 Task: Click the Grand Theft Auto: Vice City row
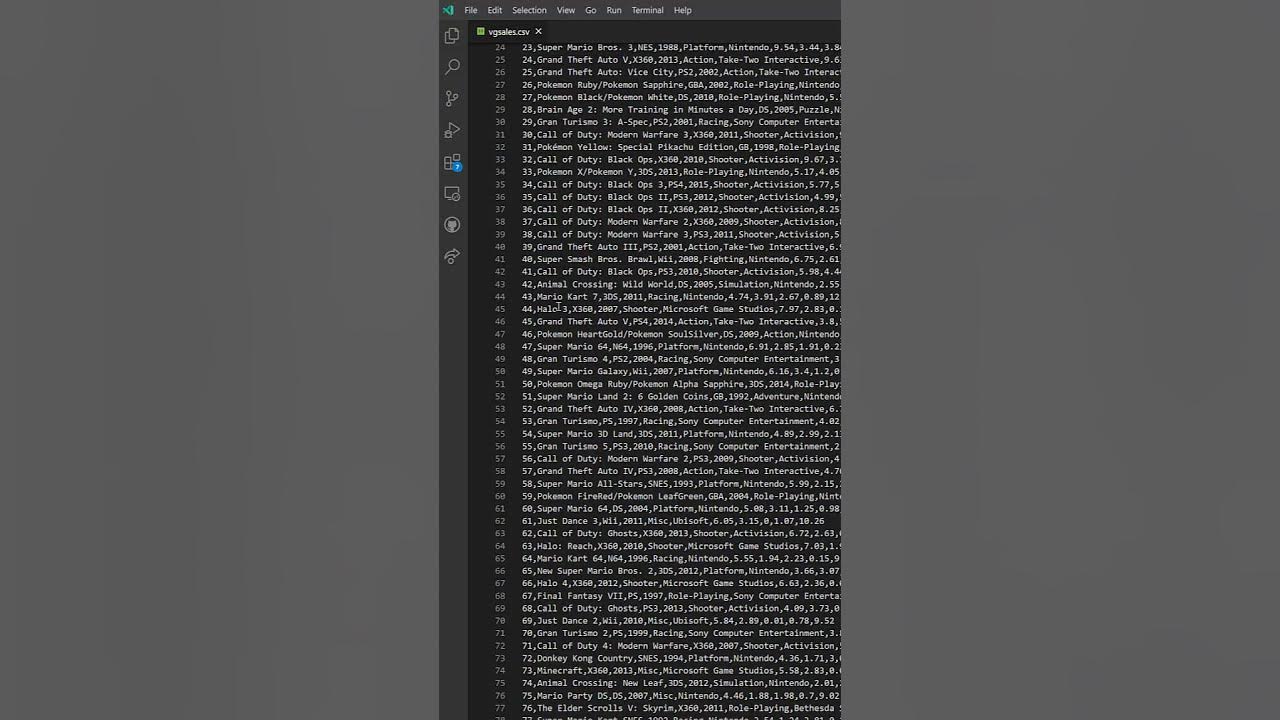[x=681, y=72]
